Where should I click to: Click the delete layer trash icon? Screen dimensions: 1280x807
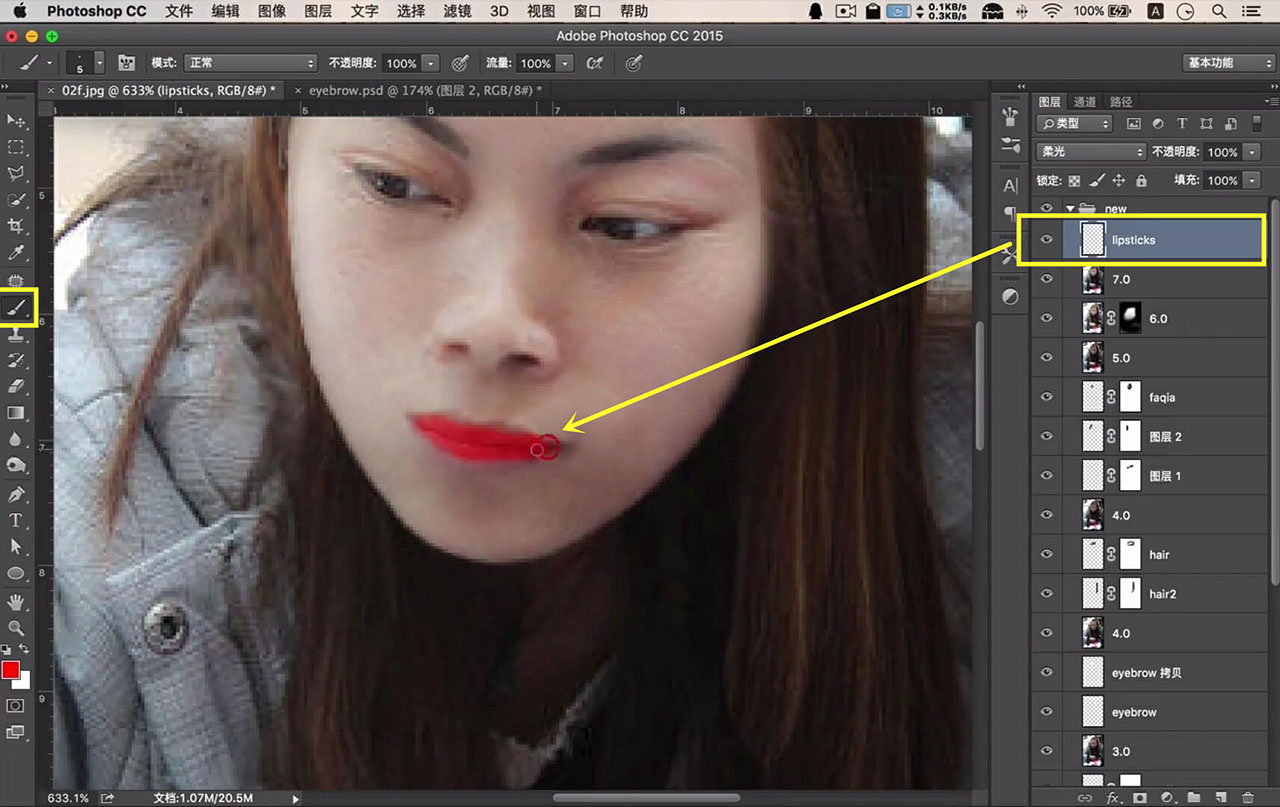pyautogui.click(x=1247, y=797)
